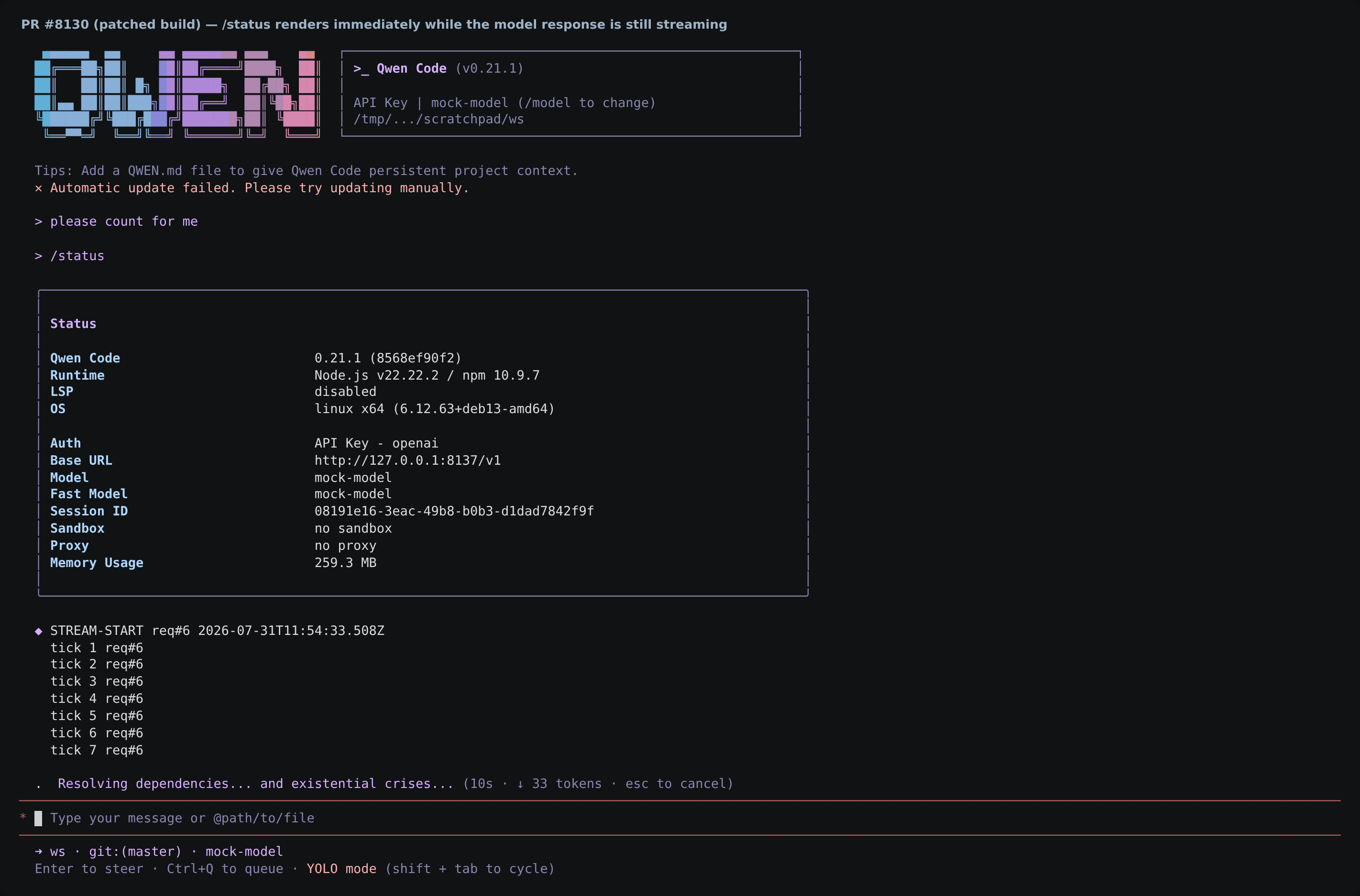Click 'mock-model' value in the Model row
The width and height of the screenshot is (1360, 896).
coord(353,478)
